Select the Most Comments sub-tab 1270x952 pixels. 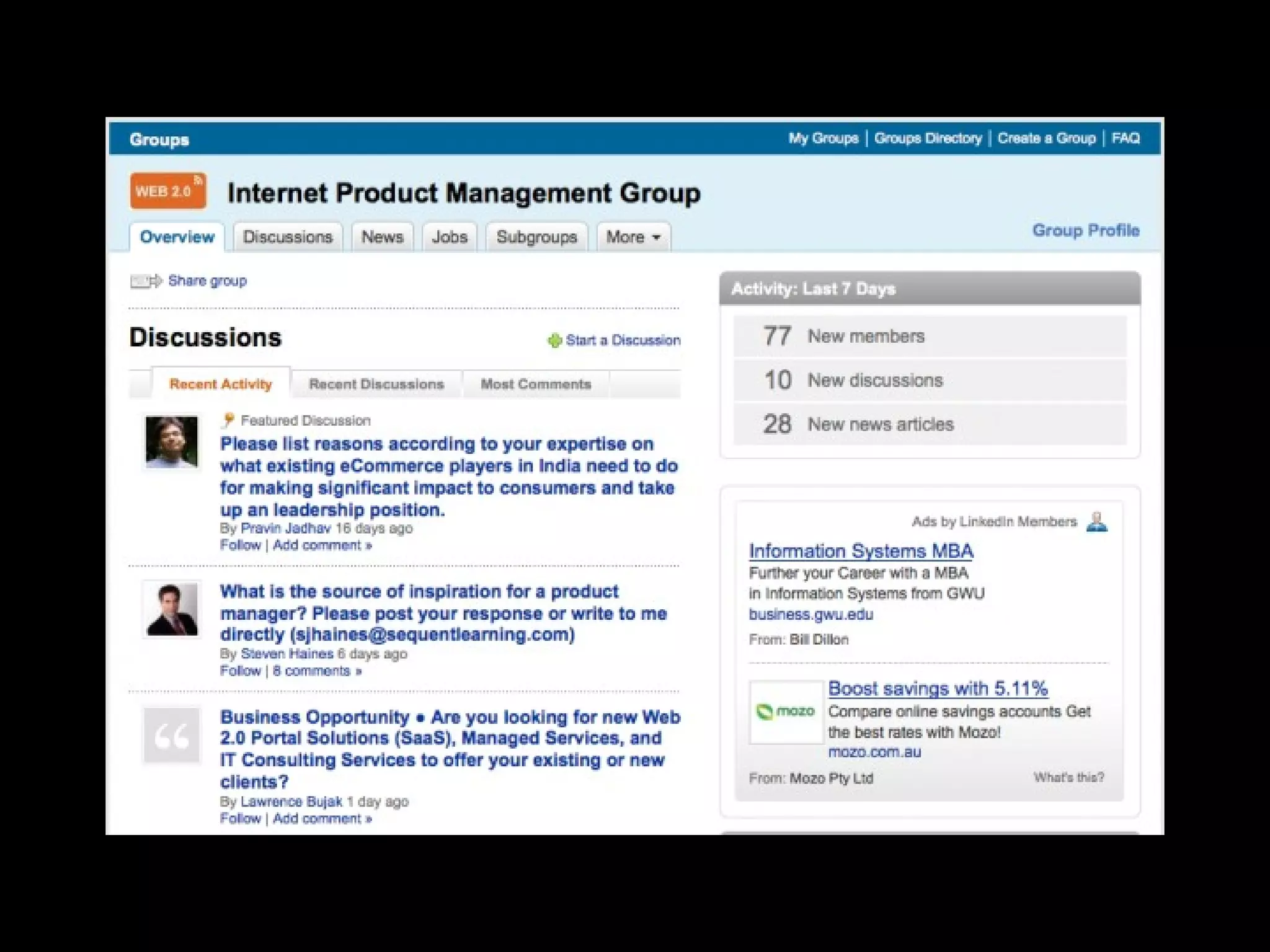coord(536,384)
